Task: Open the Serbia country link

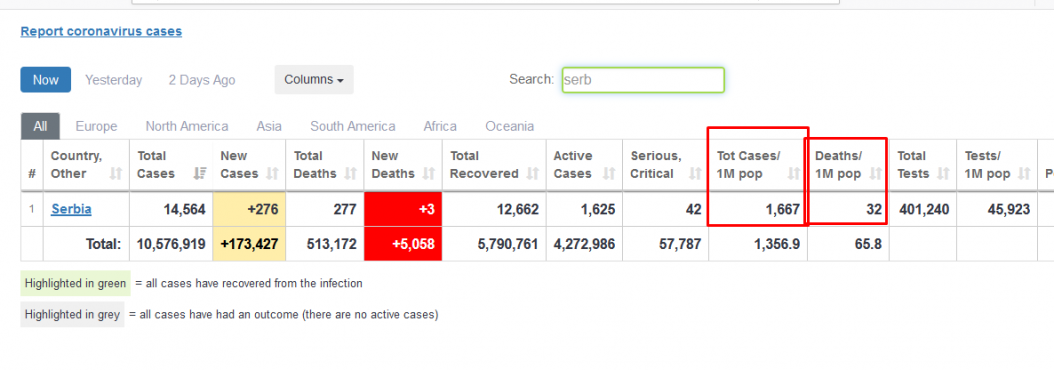Action: [x=71, y=209]
